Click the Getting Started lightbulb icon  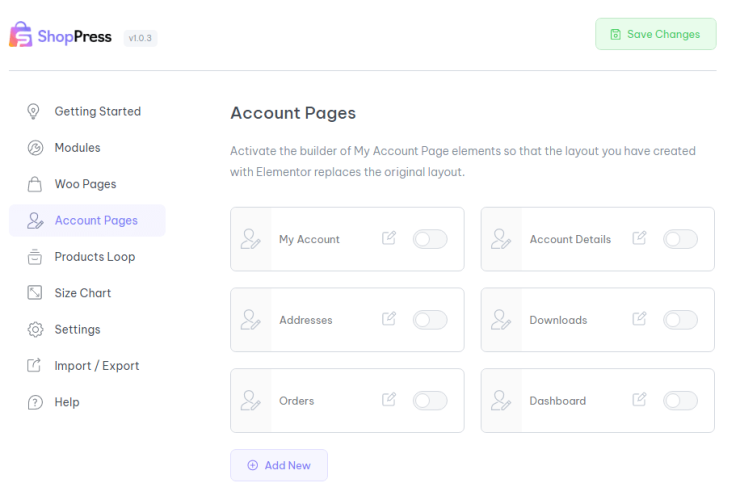pos(33,111)
